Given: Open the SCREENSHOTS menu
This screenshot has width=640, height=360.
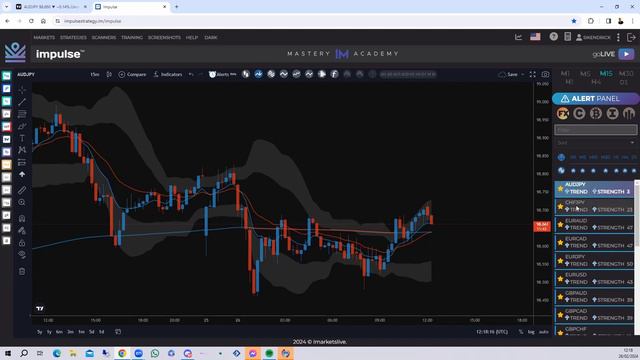Looking at the screenshot, I should 164,38.
